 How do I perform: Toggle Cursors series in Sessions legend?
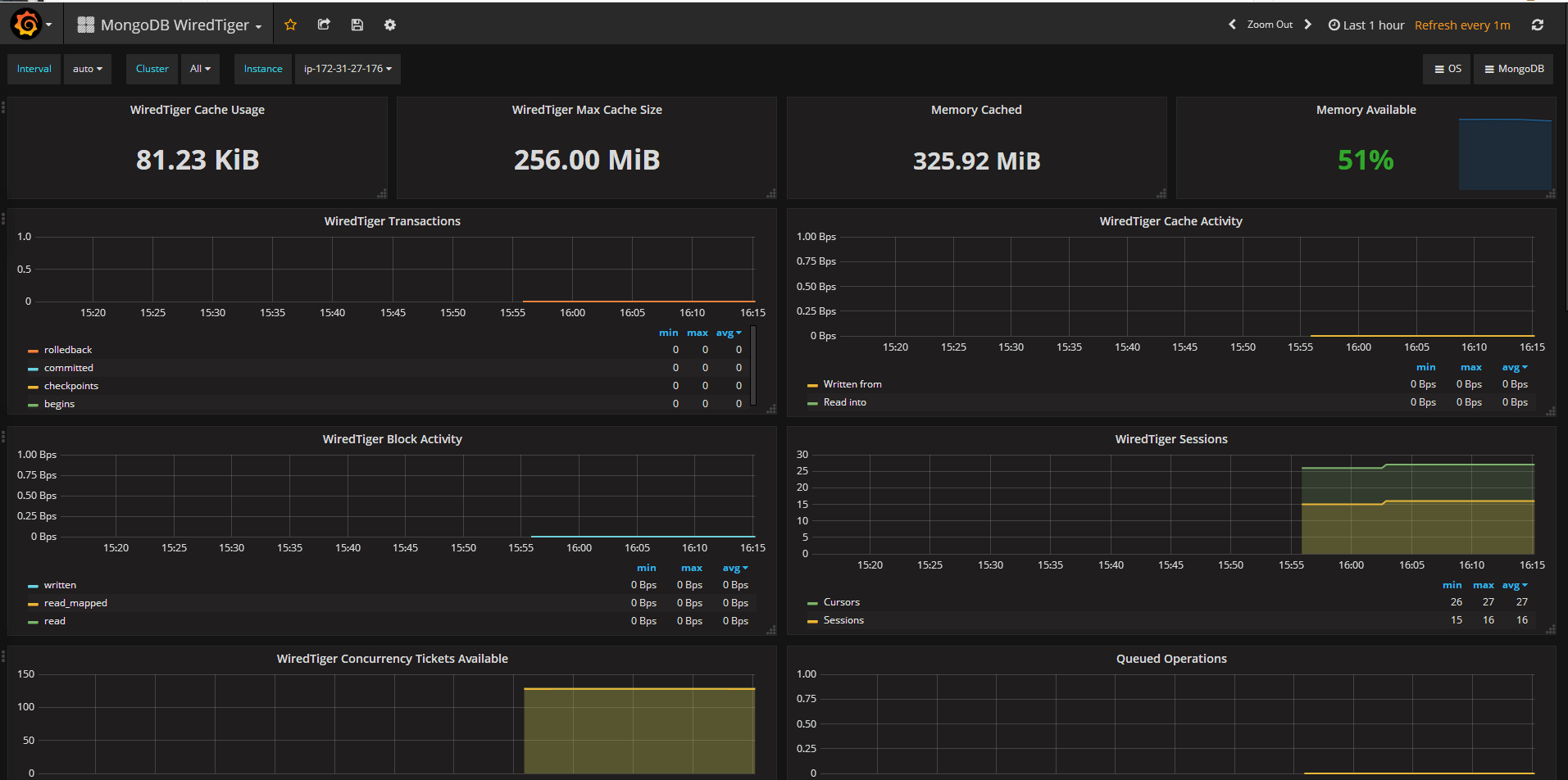tap(842, 602)
